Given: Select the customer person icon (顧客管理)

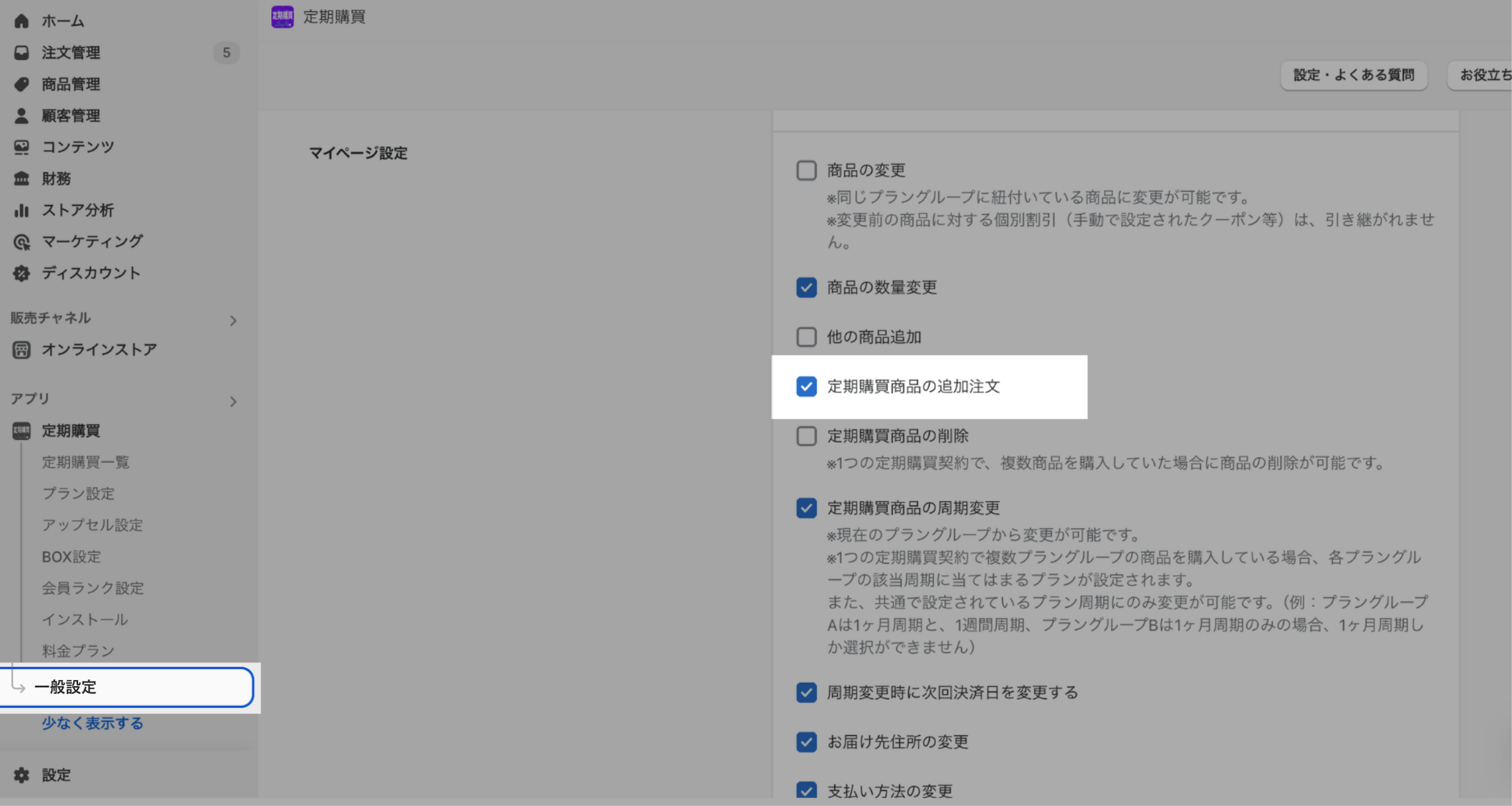Looking at the screenshot, I should point(21,116).
